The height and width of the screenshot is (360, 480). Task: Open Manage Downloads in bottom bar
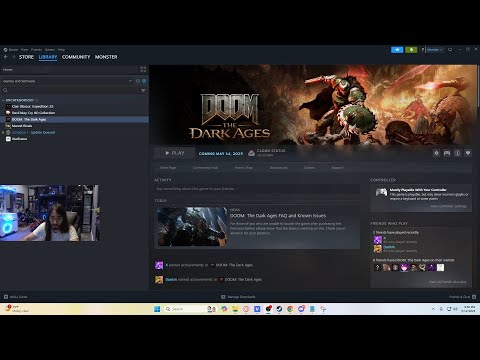tap(238, 297)
